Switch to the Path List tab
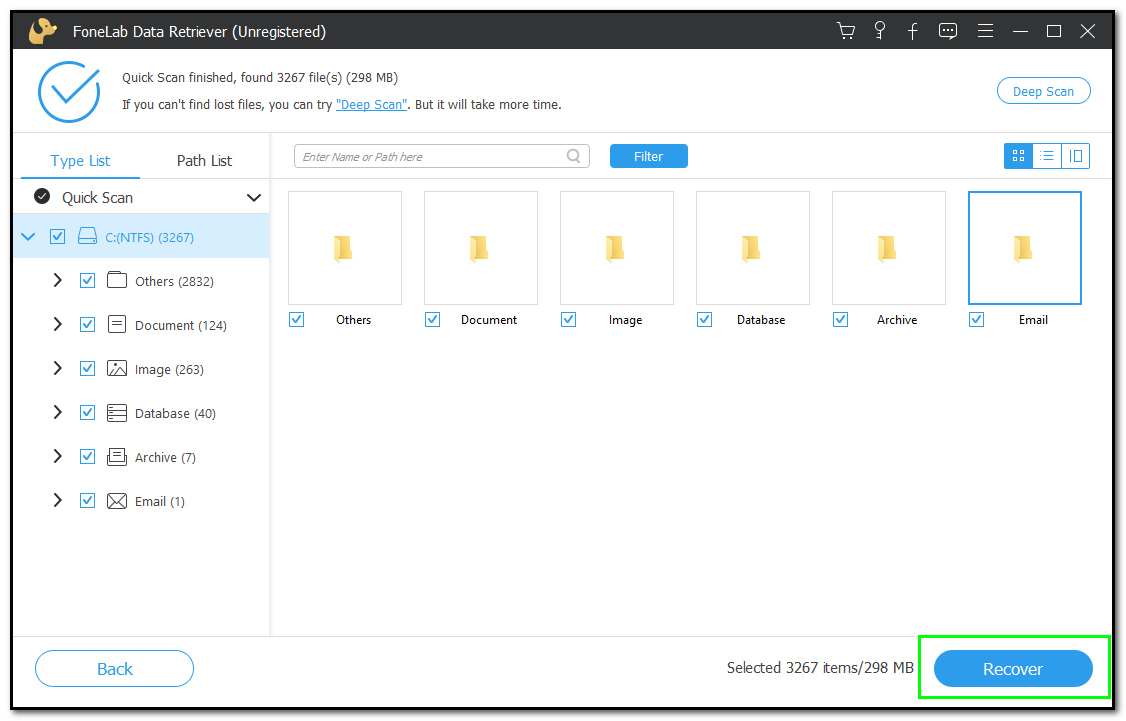The width and height of the screenshot is (1126, 721). (205, 160)
